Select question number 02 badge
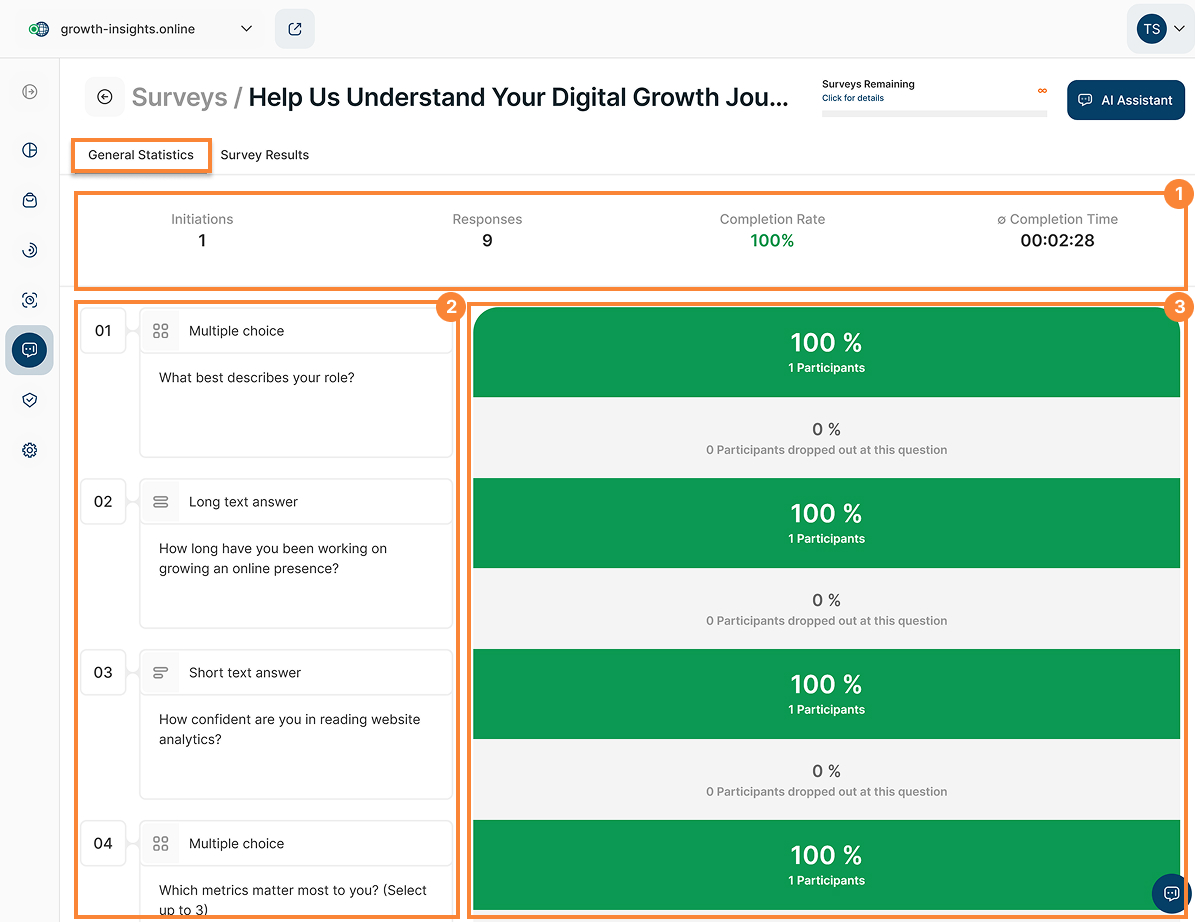Screen dimensions: 1195x922 click(103, 501)
